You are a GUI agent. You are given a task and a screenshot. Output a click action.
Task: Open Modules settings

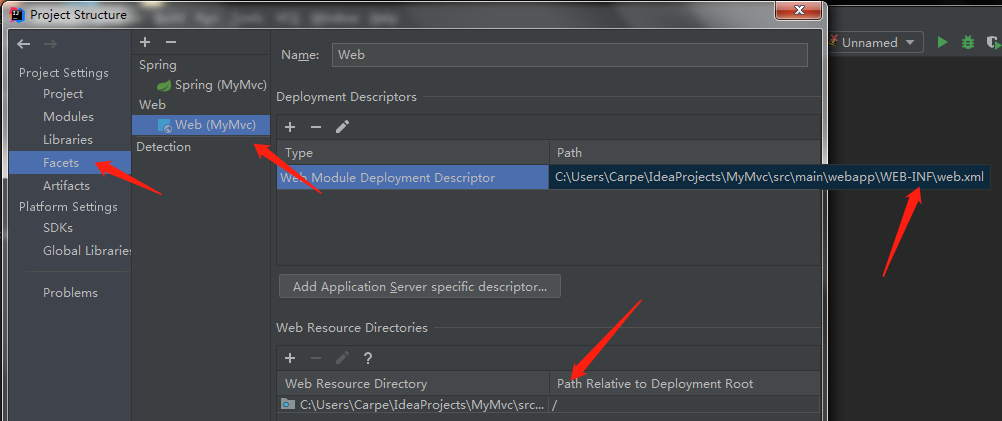click(x=68, y=117)
